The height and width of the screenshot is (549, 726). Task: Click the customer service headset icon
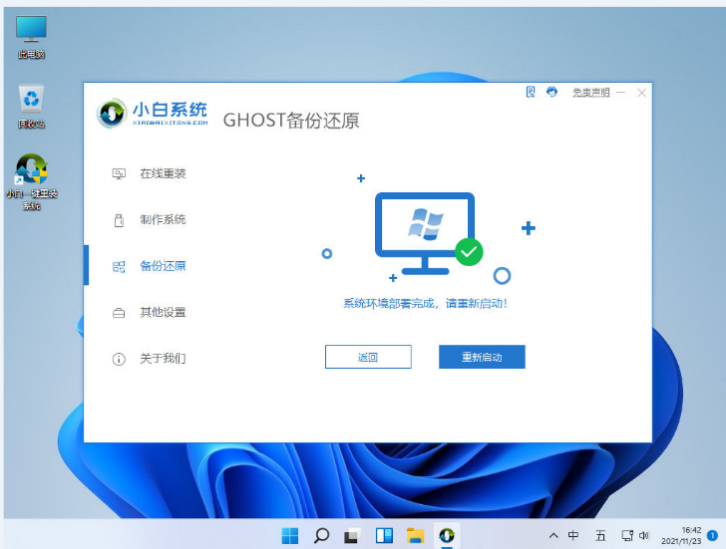[552, 92]
